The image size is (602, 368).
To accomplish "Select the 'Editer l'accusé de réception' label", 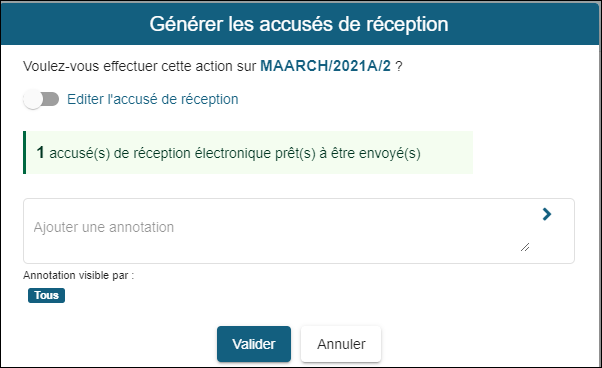I will click(x=152, y=99).
